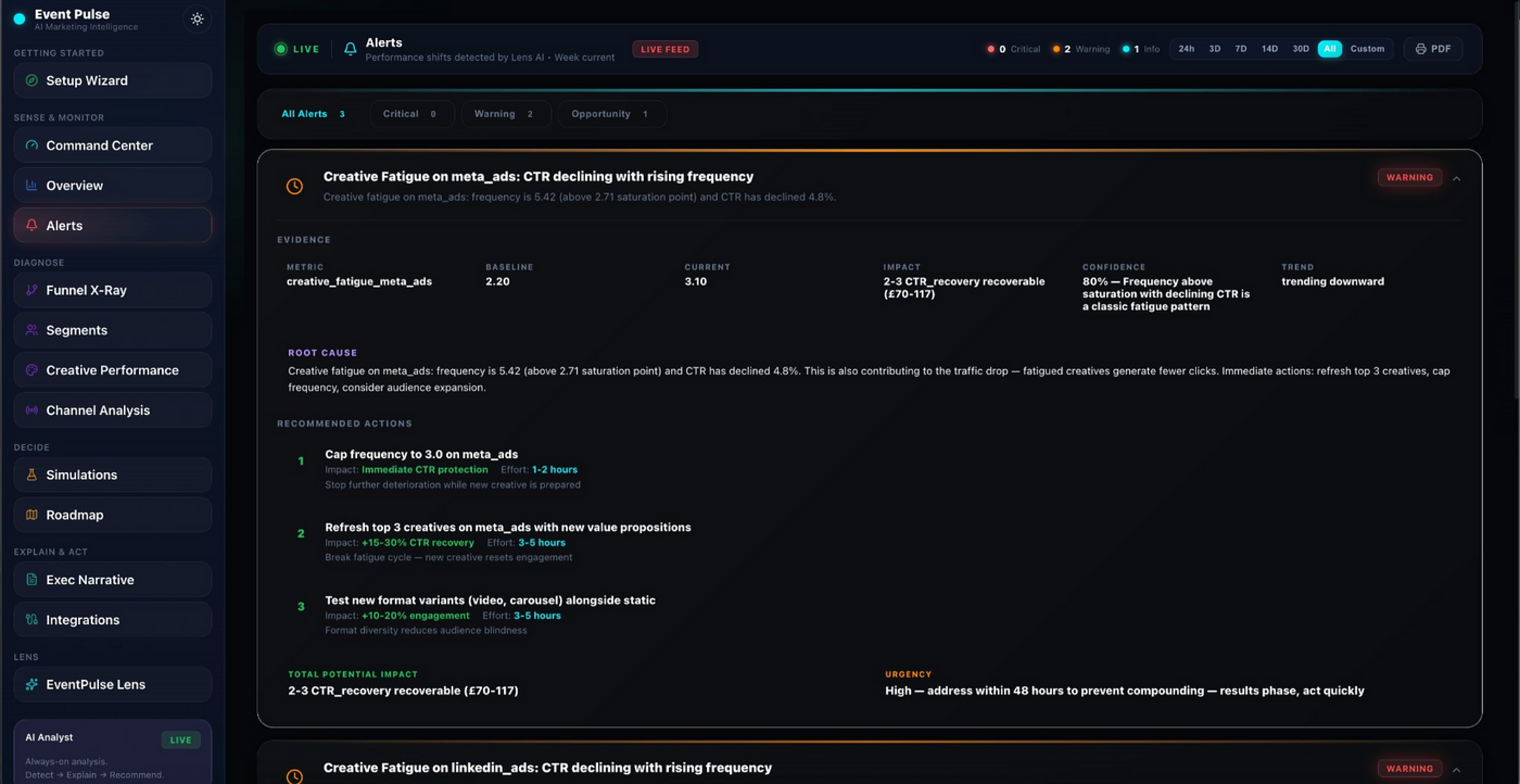Collapse the meta_ads Creative Fatigue alert
The height and width of the screenshot is (784, 1520).
(x=1457, y=178)
